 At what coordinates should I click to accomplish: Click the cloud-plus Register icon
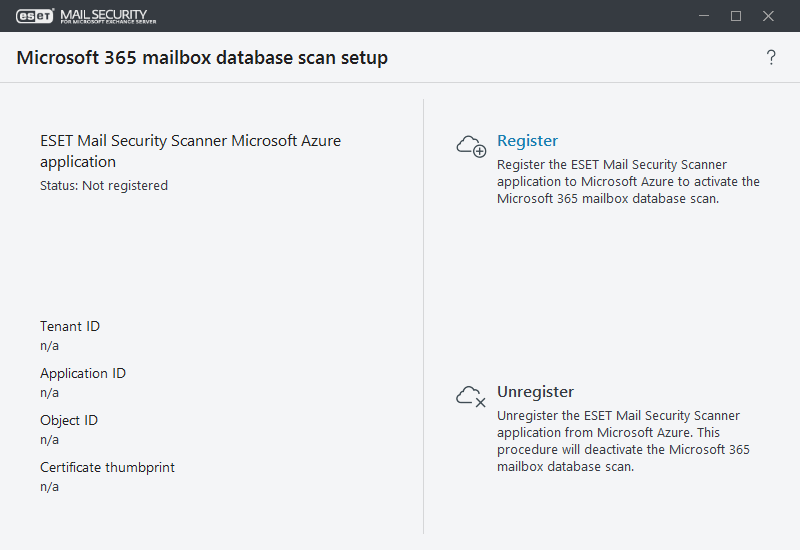[470, 146]
